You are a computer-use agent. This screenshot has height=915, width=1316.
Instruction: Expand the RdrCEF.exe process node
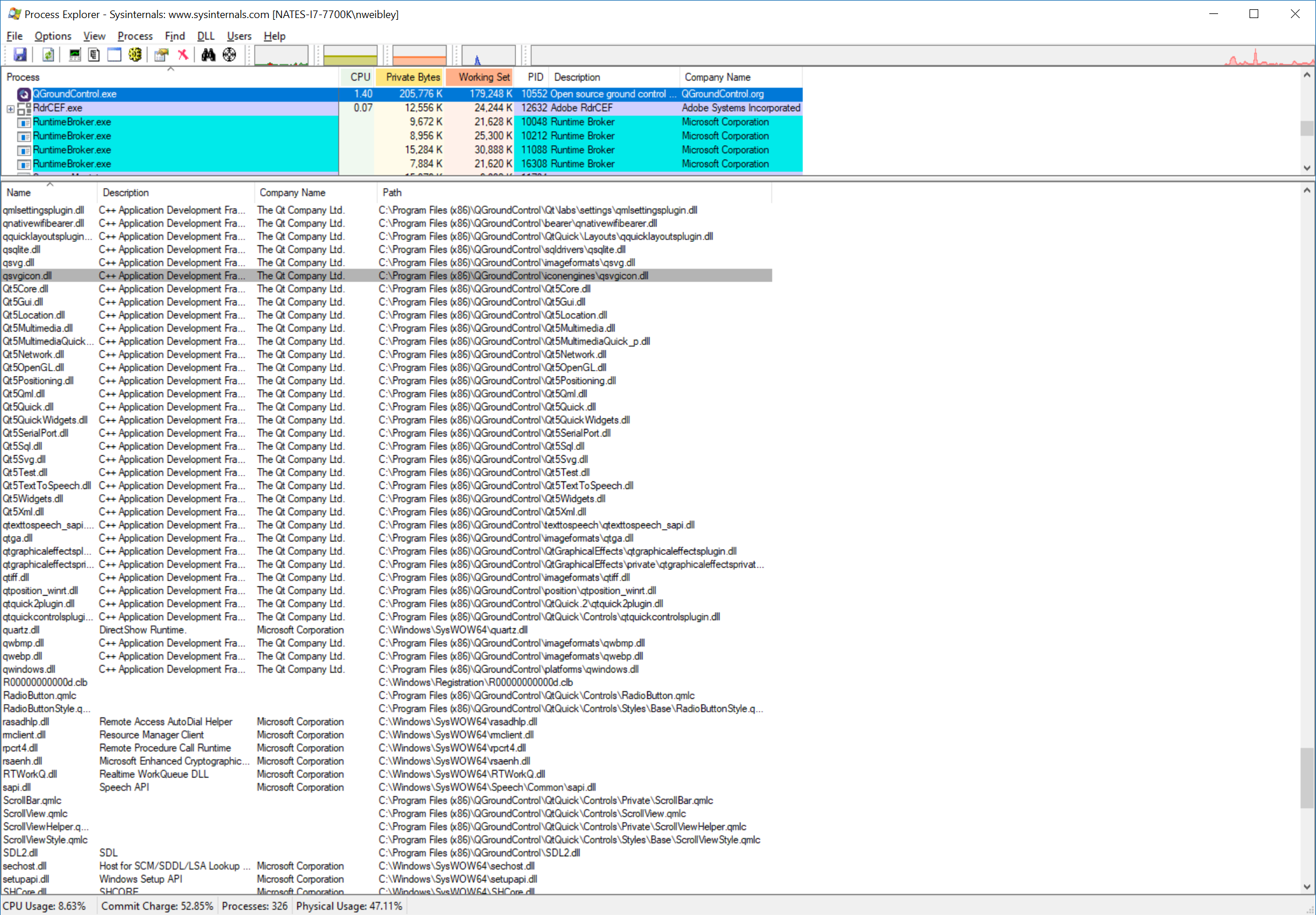click(10, 108)
